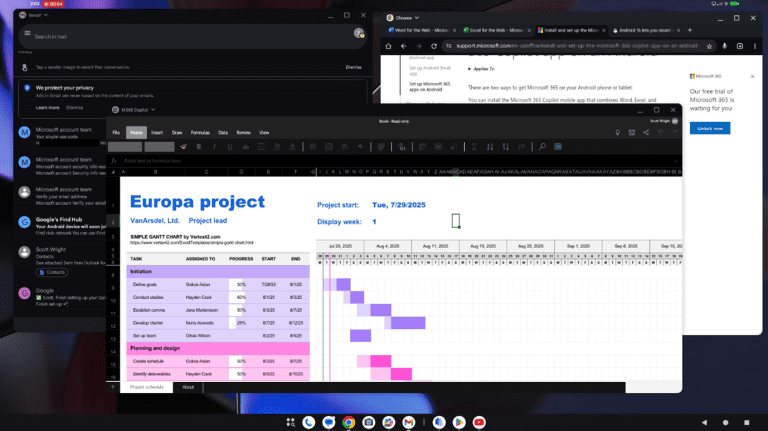Viewport: 768px width, 431px height.
Task: Click the Chrome microphone icon
Action: tap(724, 46)
